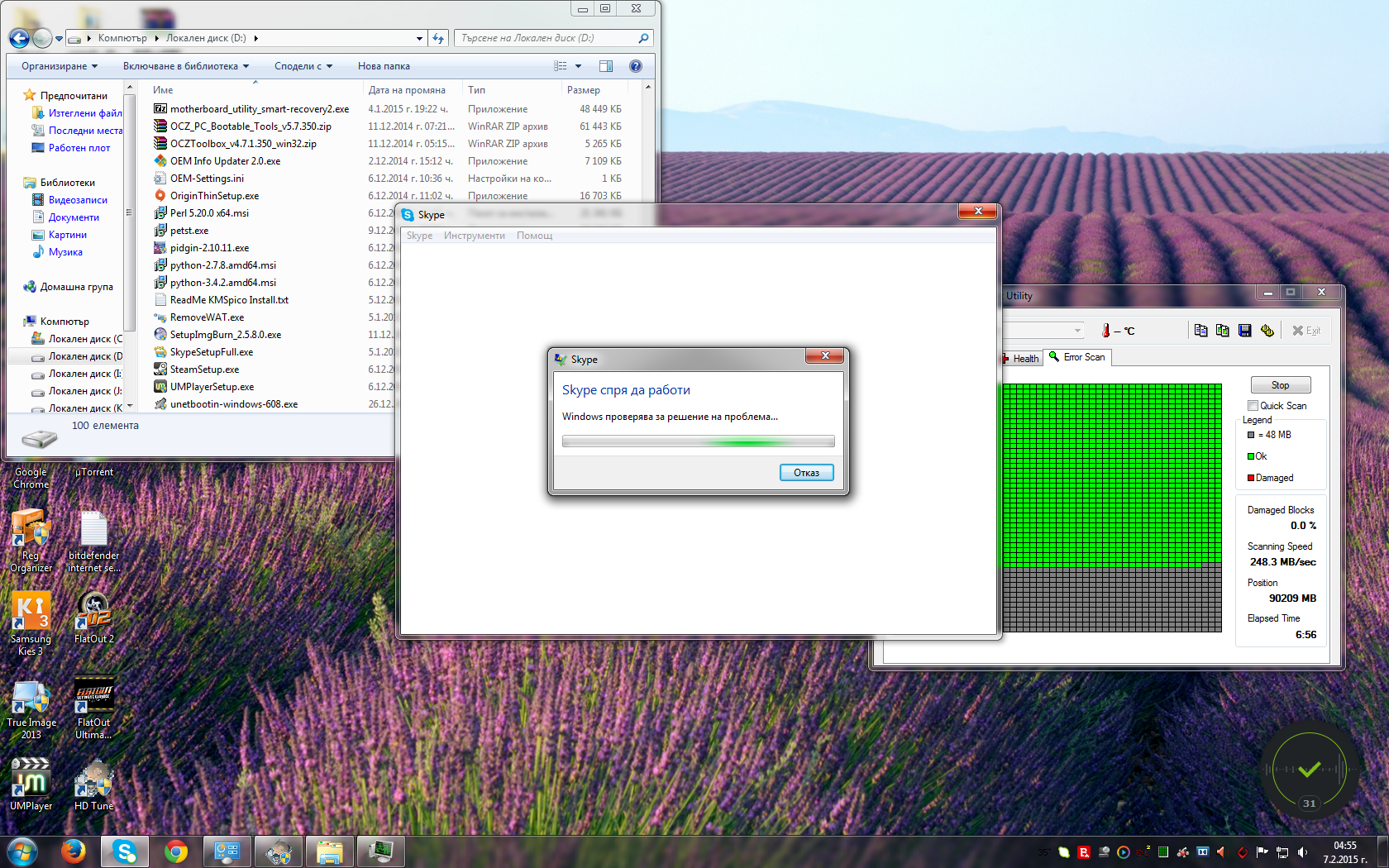Open Explorer from the taskbar folder icon
This screenshot has height=868, width=1389.
[330, 851]
